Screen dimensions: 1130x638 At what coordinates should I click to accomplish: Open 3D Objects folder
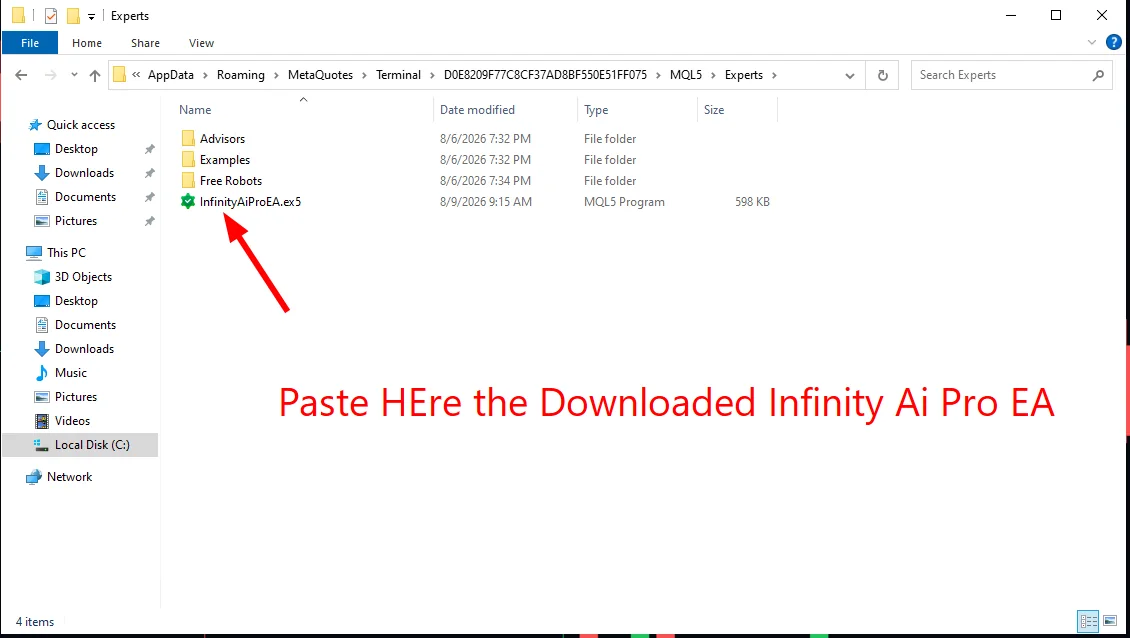click(x=83, y=277)
